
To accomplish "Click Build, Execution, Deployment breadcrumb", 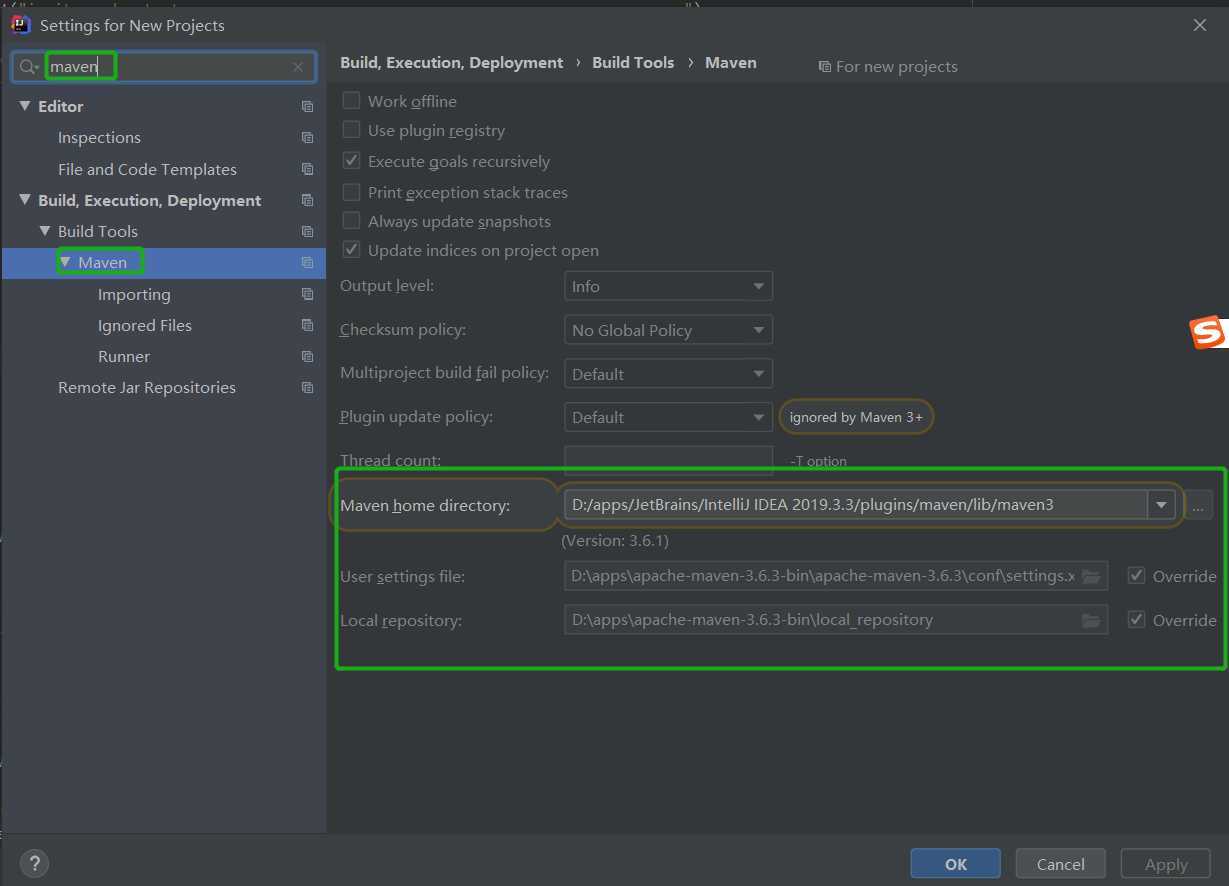I will [452, 62].
